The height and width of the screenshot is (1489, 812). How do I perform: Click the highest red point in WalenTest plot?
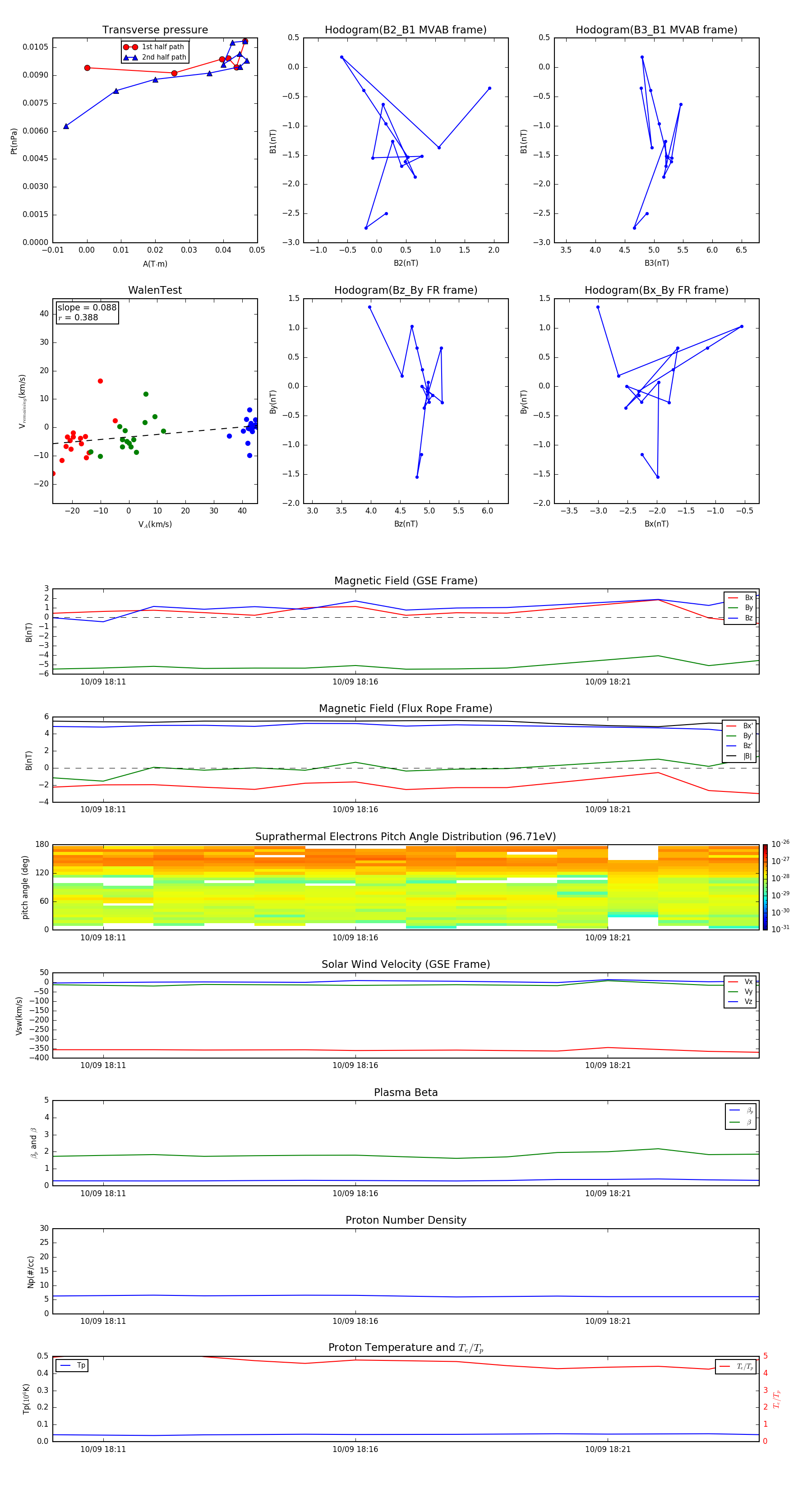(100, 381)
